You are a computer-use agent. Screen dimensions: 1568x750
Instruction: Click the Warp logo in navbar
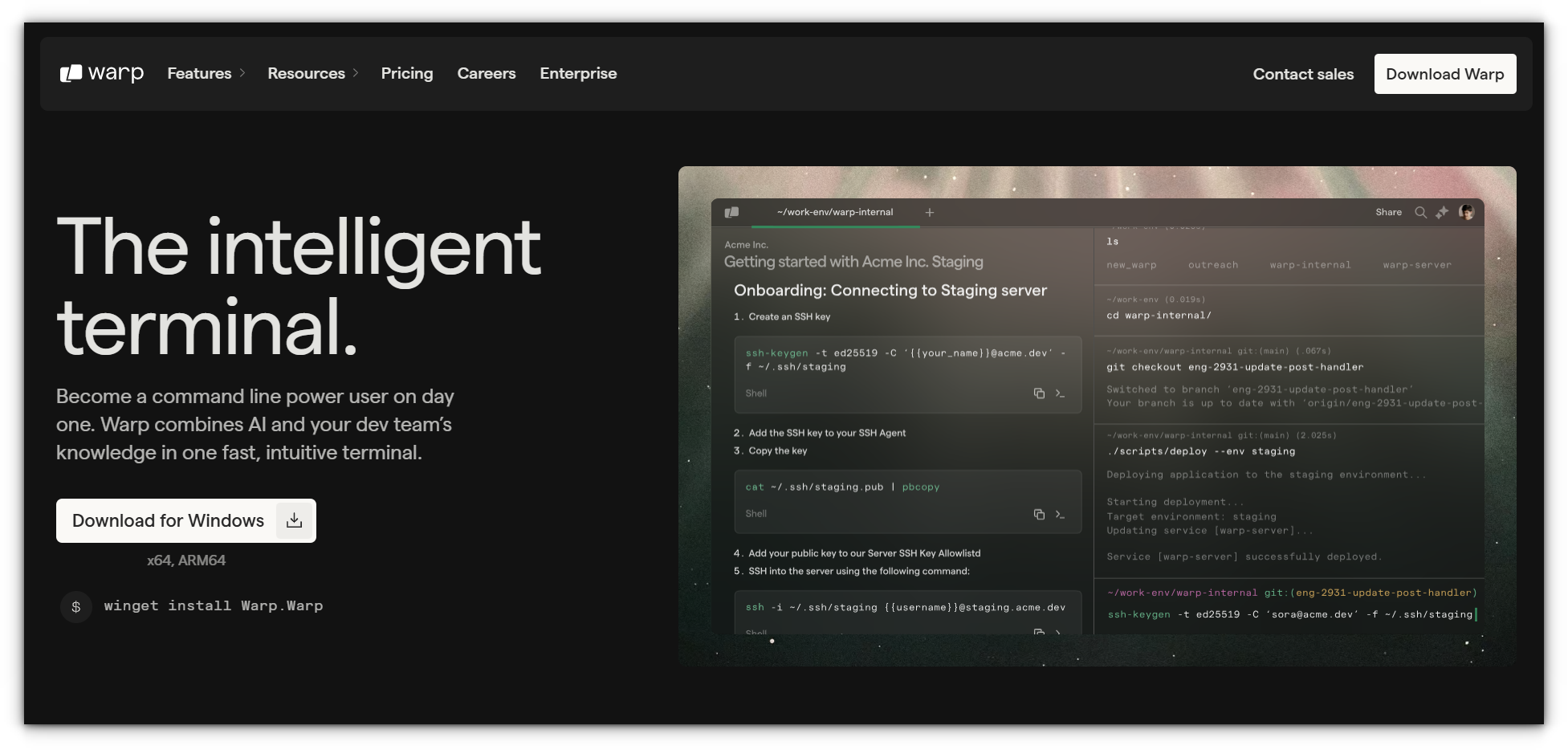point(102,73)
